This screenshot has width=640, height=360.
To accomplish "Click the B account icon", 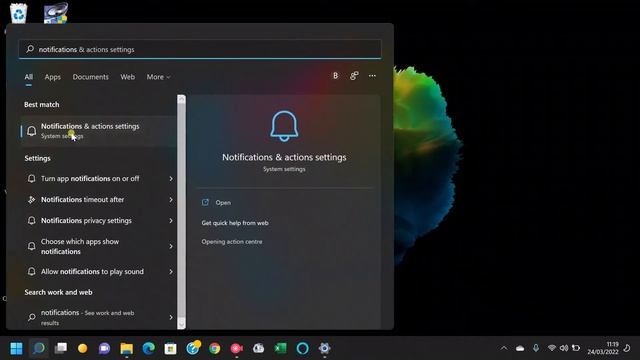I will (336, 76).
